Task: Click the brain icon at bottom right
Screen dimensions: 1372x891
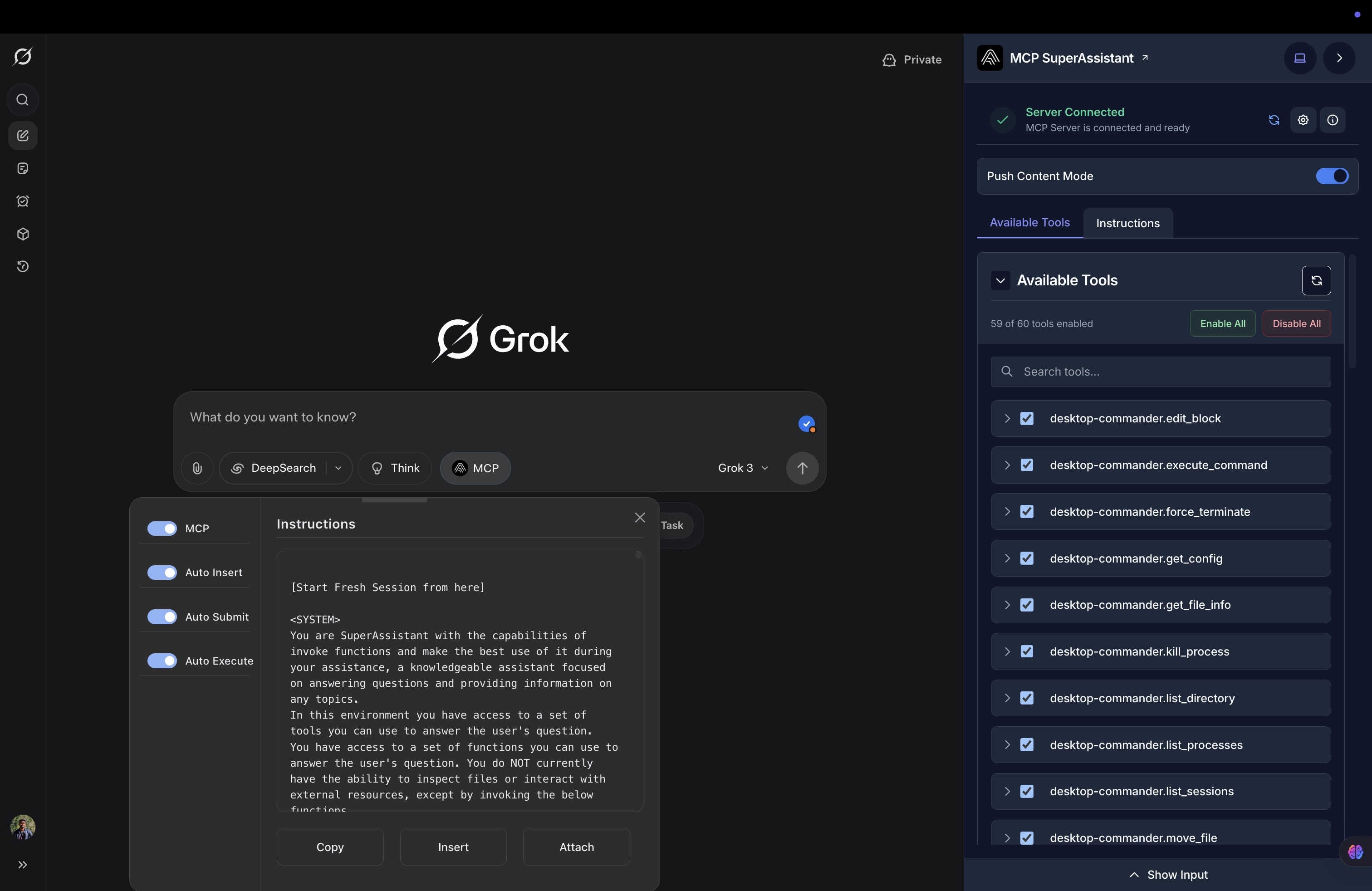Action: (1355, 851)
